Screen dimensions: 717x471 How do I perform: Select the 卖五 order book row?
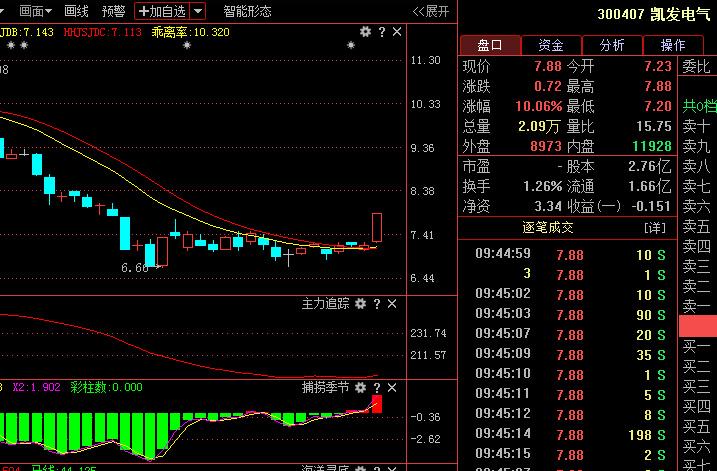click(x=696, y=226)
